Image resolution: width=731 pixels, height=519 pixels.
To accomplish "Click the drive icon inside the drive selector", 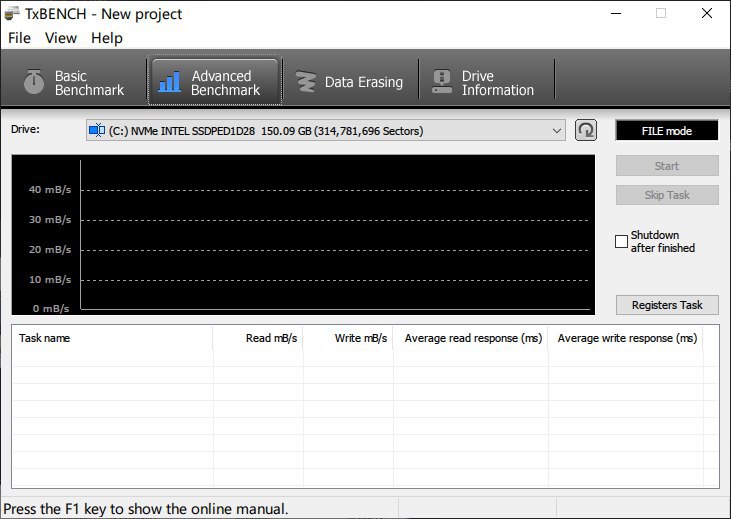I will (x=97, y=130).
